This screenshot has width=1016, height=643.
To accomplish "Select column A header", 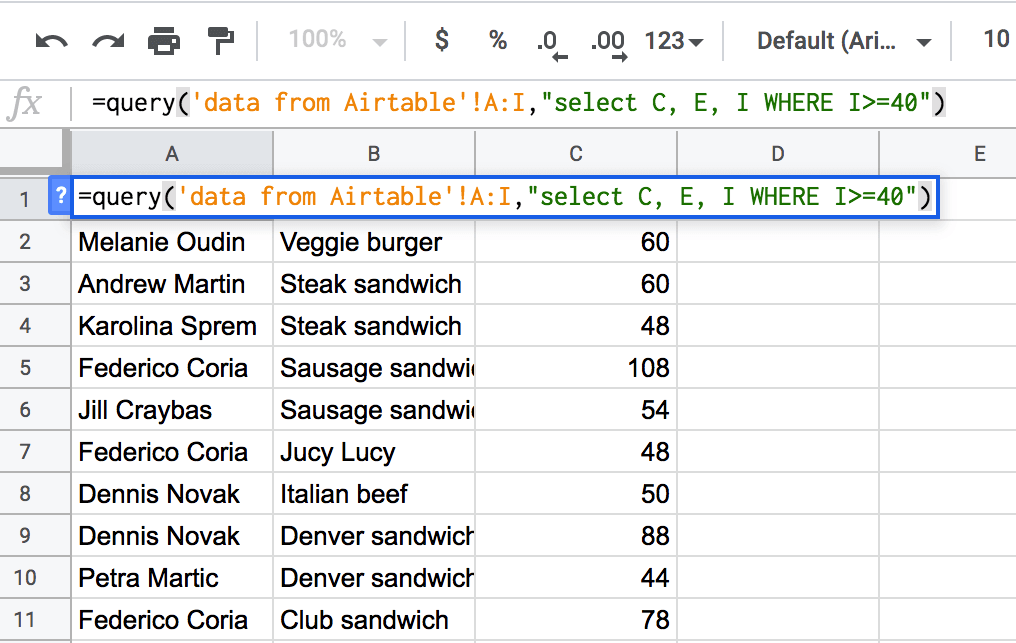I will pyautogui.click(x=171, y=153).
